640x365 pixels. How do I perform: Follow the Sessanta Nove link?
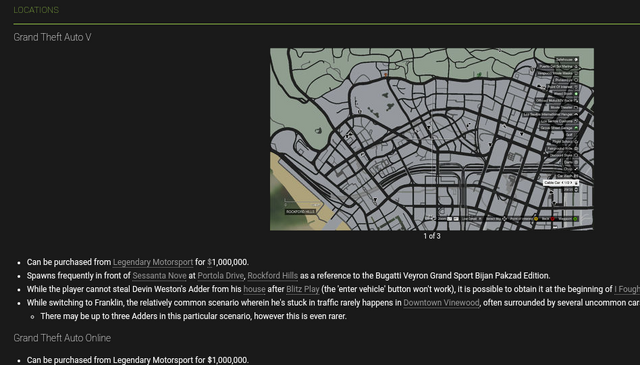point(159,276)
